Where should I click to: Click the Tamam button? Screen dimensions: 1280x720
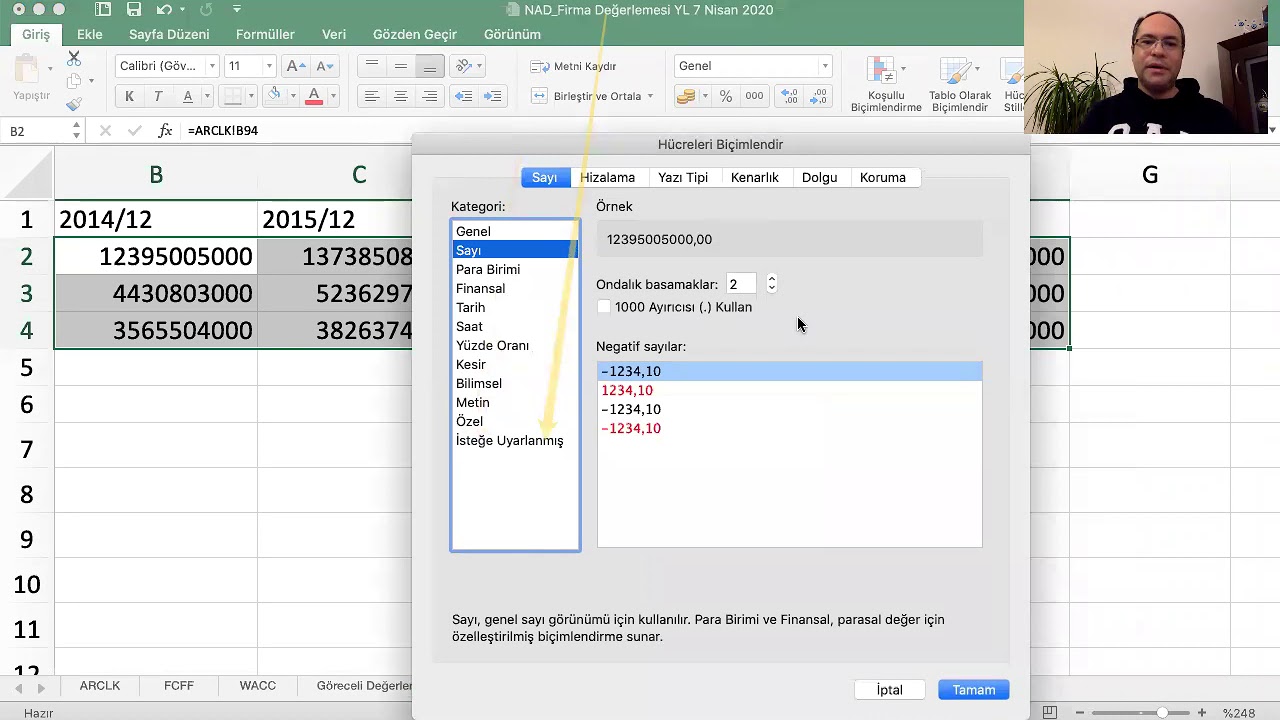point(974,690)
